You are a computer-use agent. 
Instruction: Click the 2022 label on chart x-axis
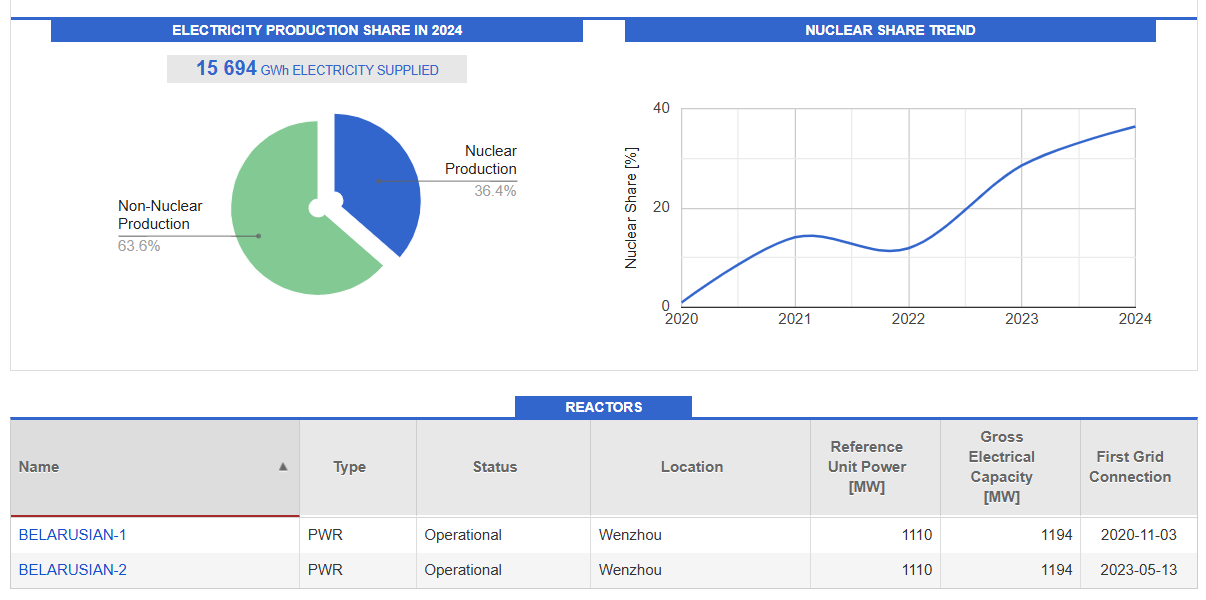pos(908,319)
